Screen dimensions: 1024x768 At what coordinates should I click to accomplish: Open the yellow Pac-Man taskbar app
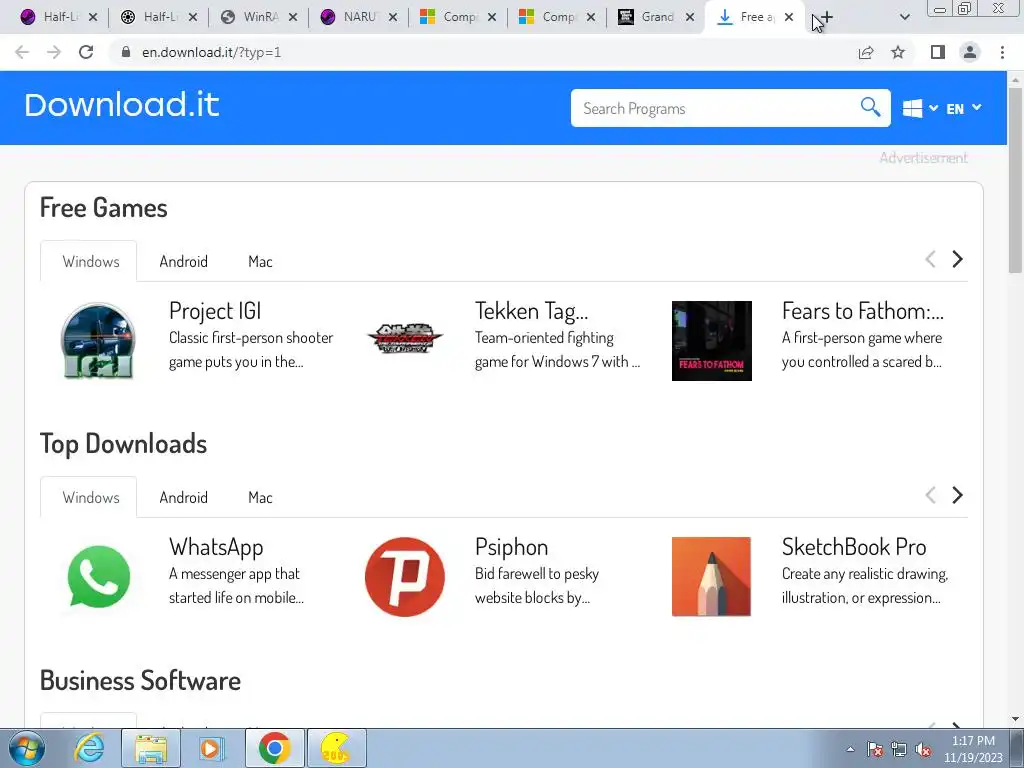pyautogui.click(x=336, y=748)
